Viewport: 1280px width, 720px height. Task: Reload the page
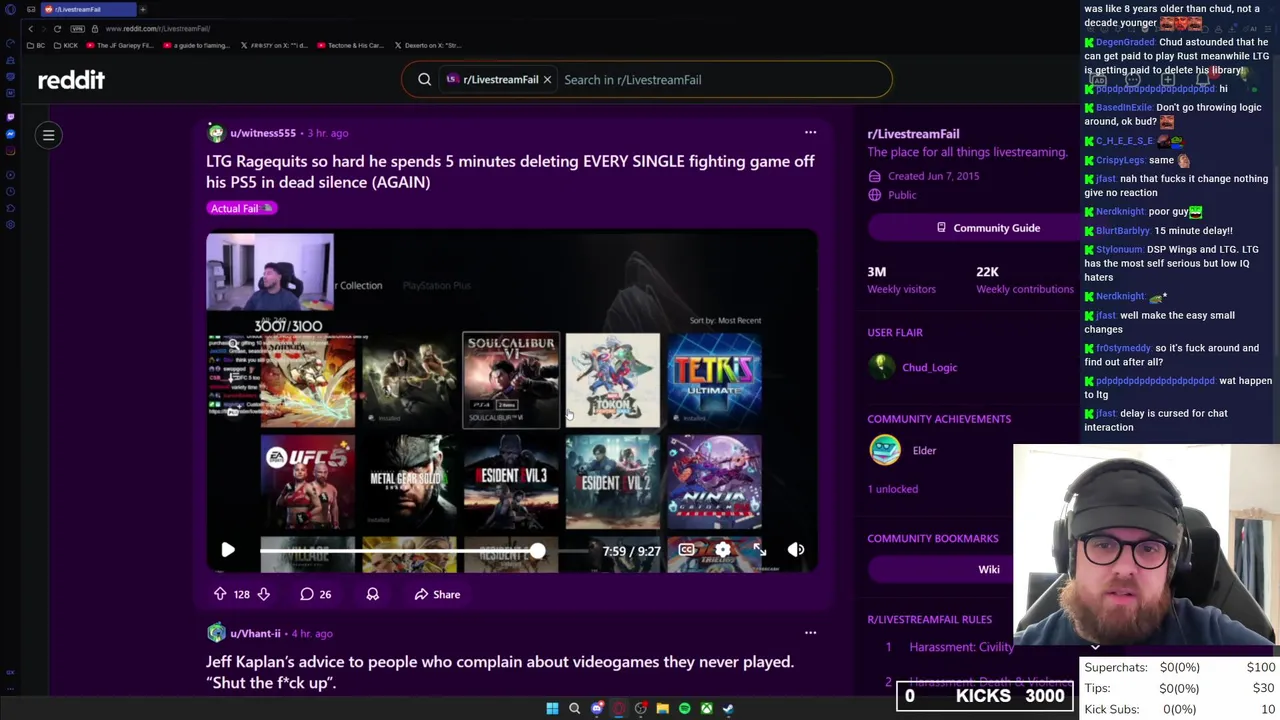[x=57, y=28]
